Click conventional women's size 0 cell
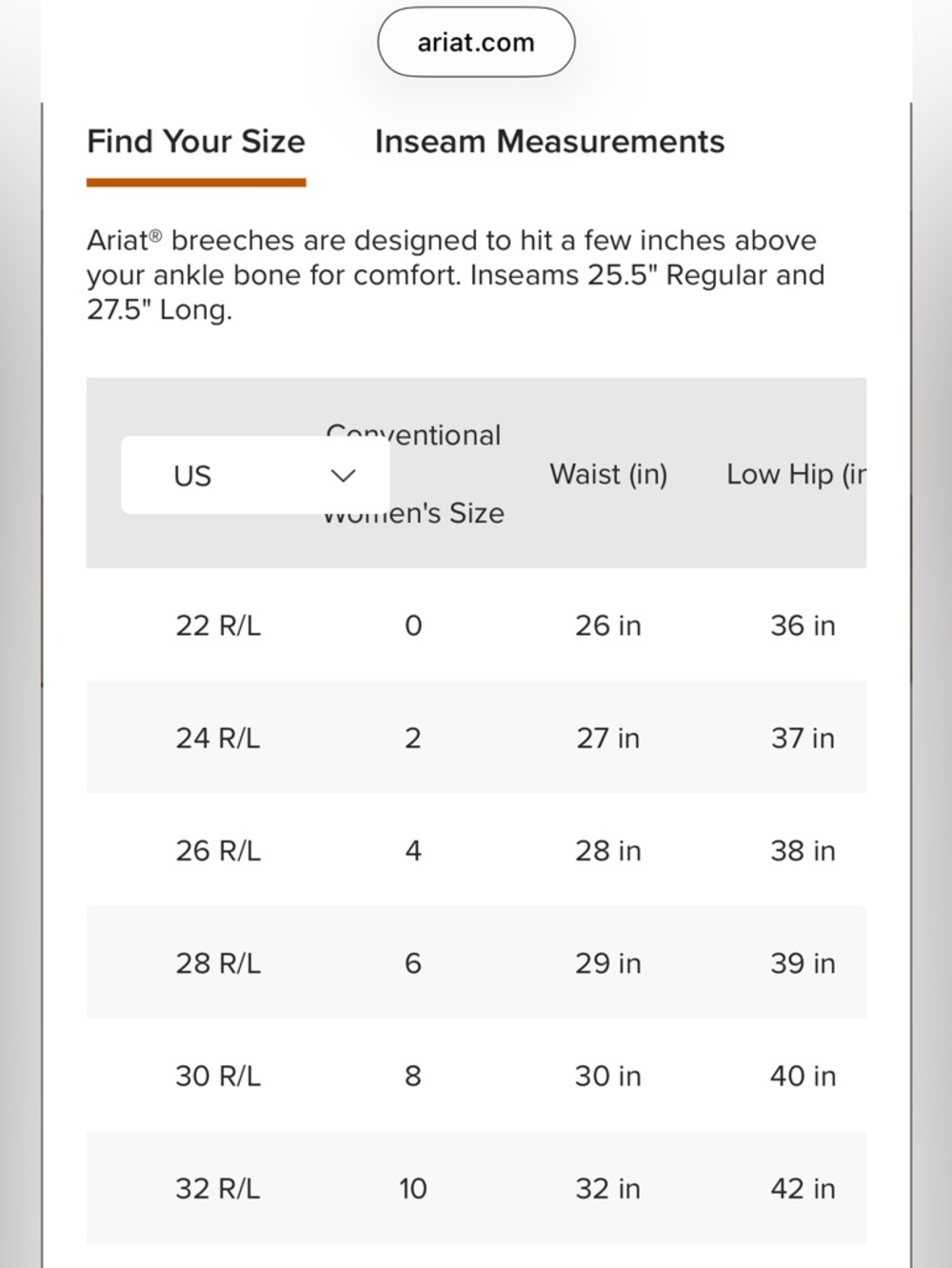 click(413, 625)
